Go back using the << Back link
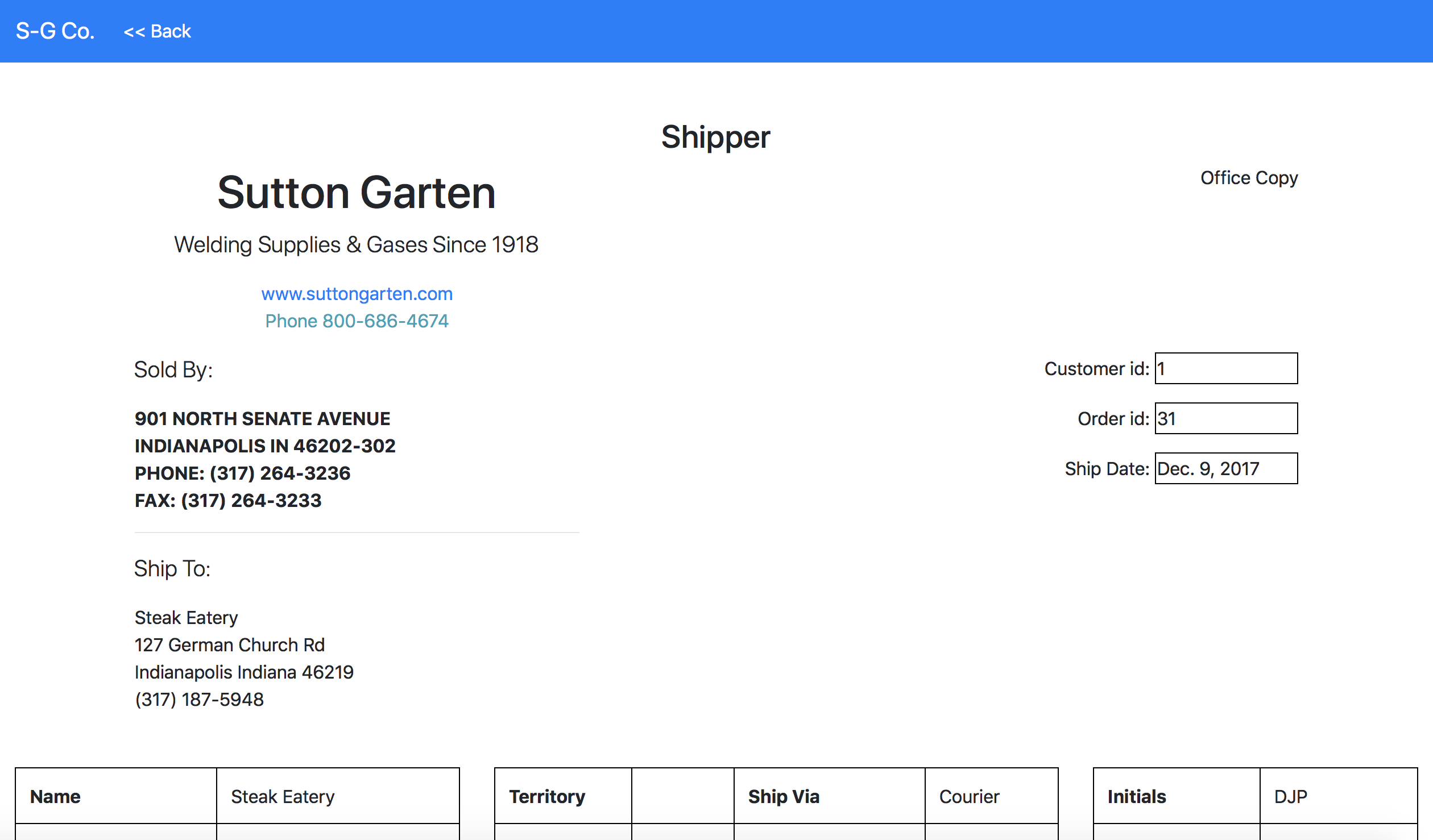Screen dimensions: 1433x840 click(157, 31)
